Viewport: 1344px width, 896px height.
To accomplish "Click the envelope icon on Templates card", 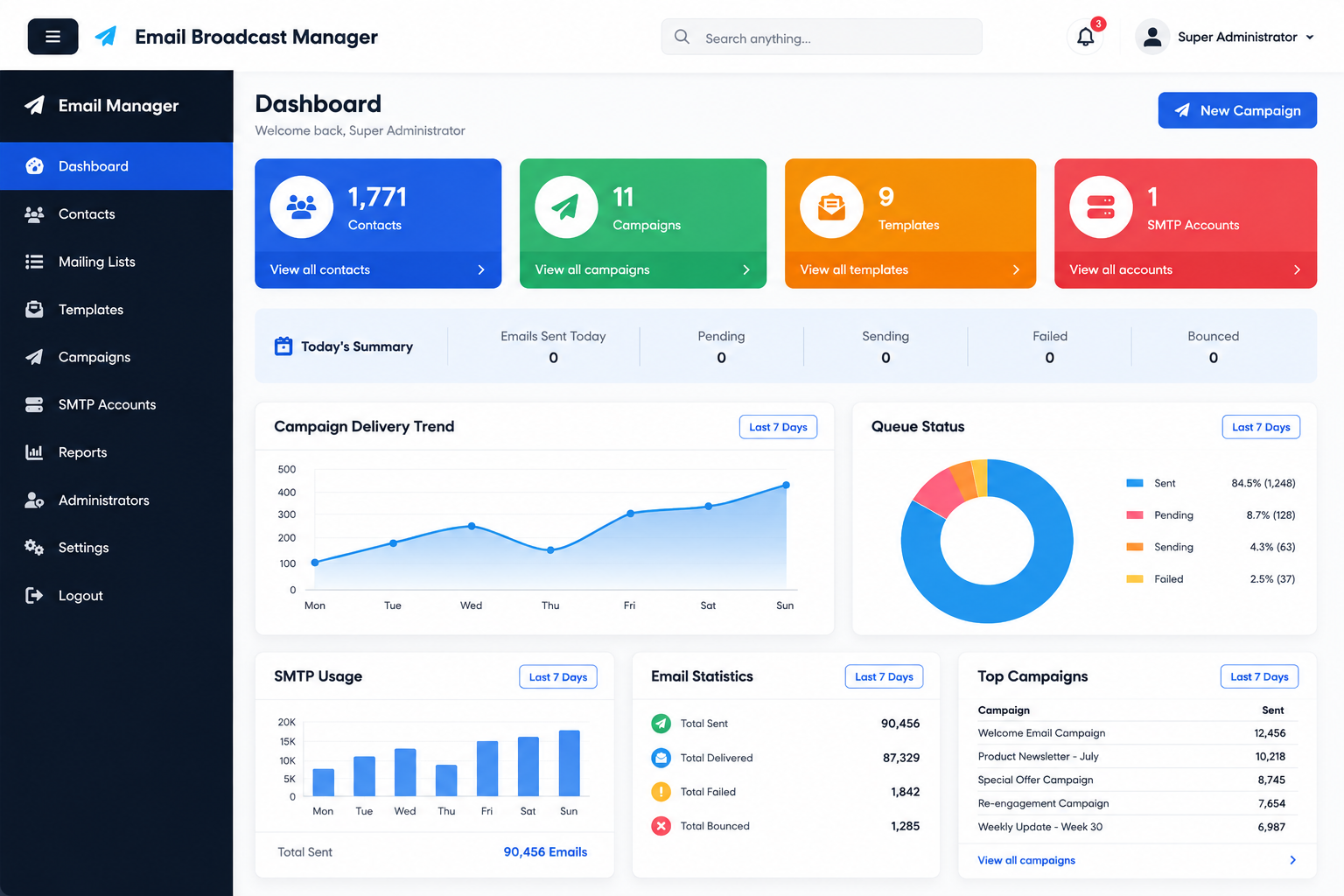I will (831, 207).
